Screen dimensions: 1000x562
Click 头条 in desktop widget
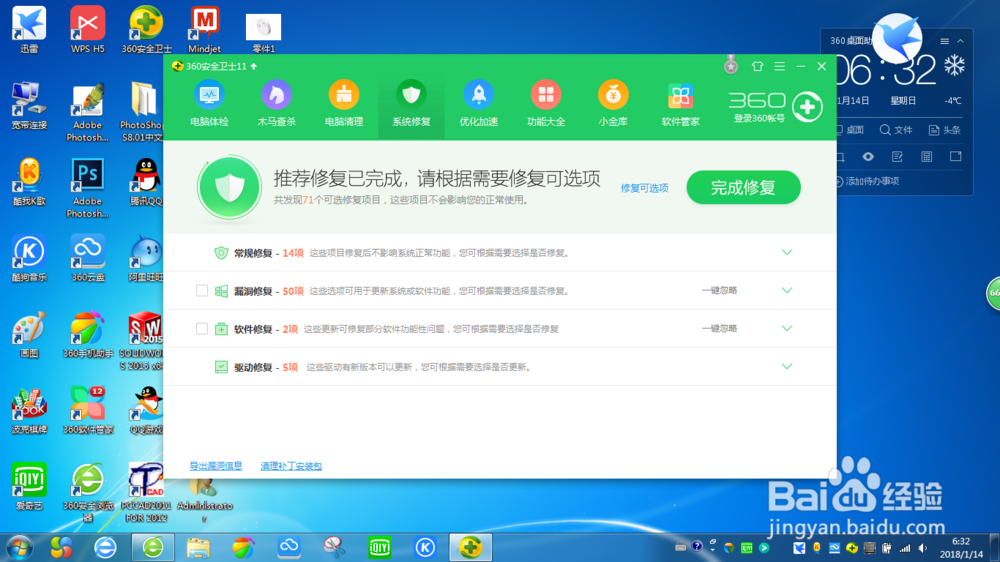click(x=945, y=130)
